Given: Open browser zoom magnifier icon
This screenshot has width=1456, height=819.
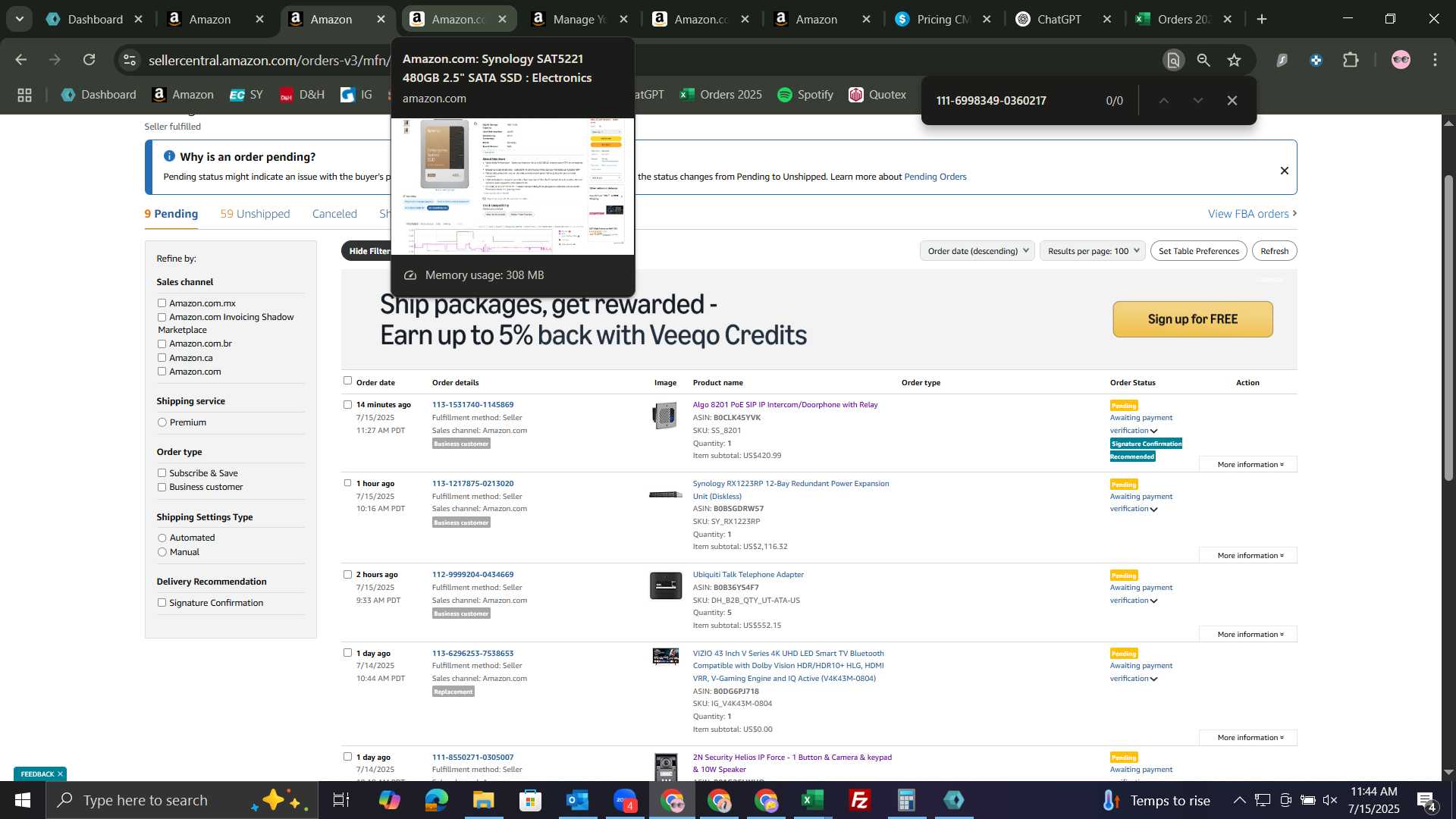Looking at the screenshot, I should [x=1203, y=60].
